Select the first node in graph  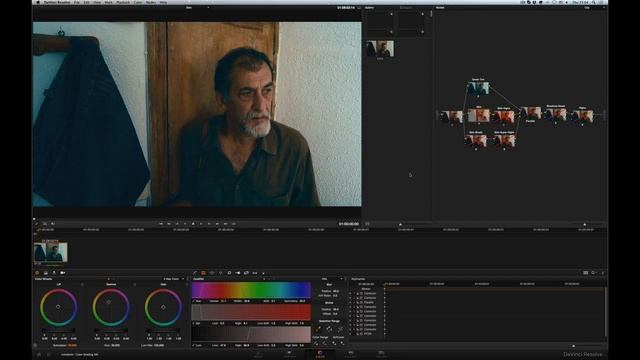coord(451,117)
